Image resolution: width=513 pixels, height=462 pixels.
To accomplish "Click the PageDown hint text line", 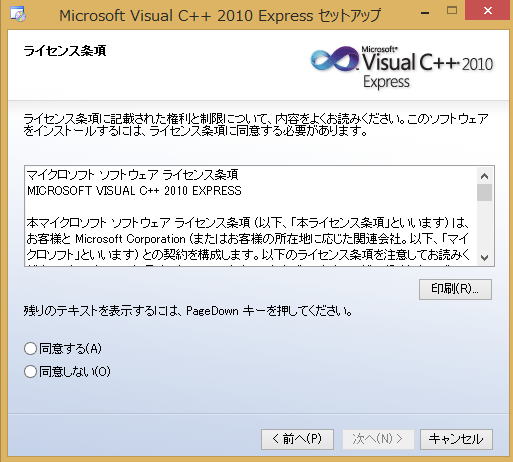I will click(188, 311).
